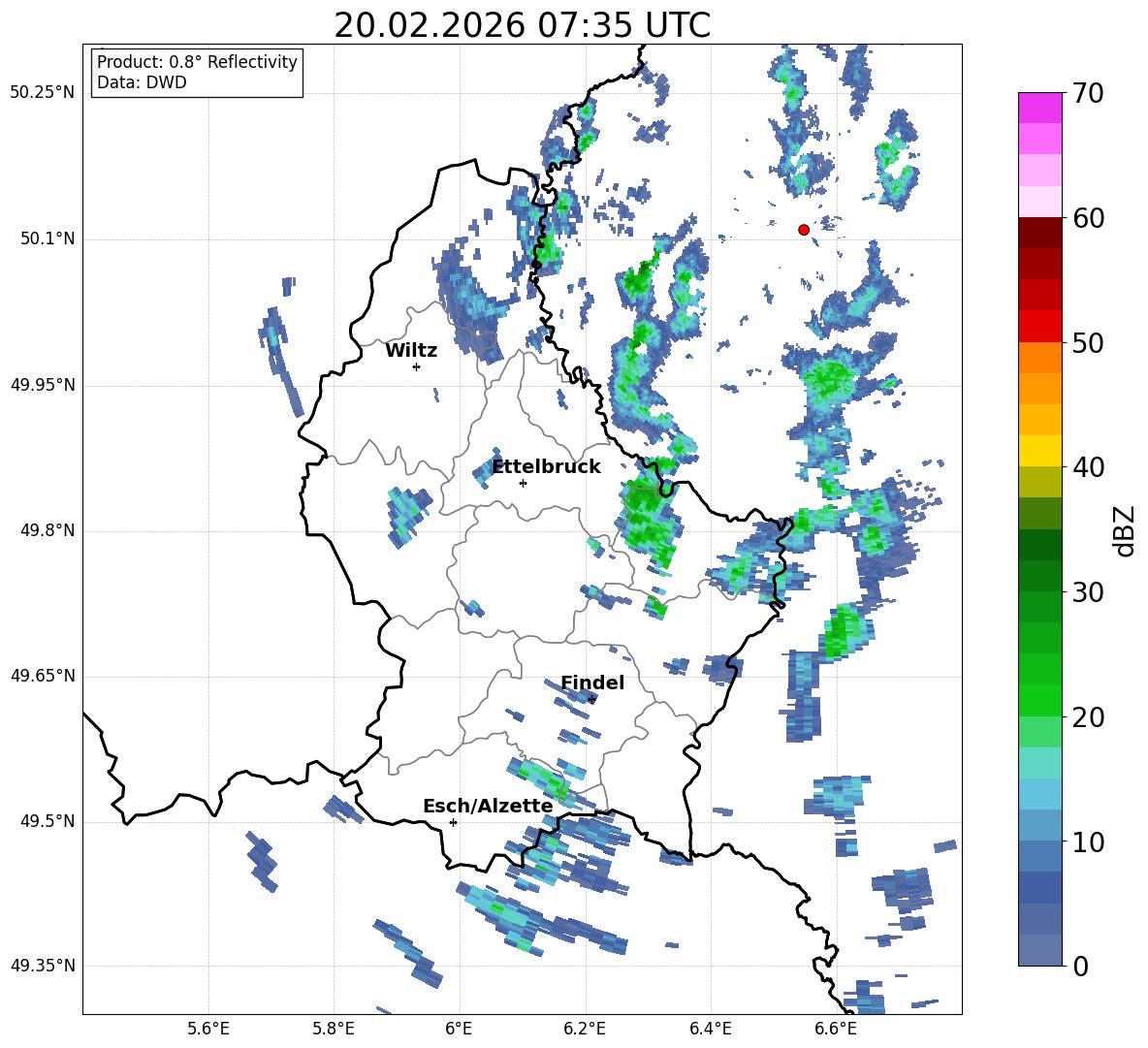Click the Wiltz city label
This screenshot has width=1148, height=1048.
click(411, 351)
